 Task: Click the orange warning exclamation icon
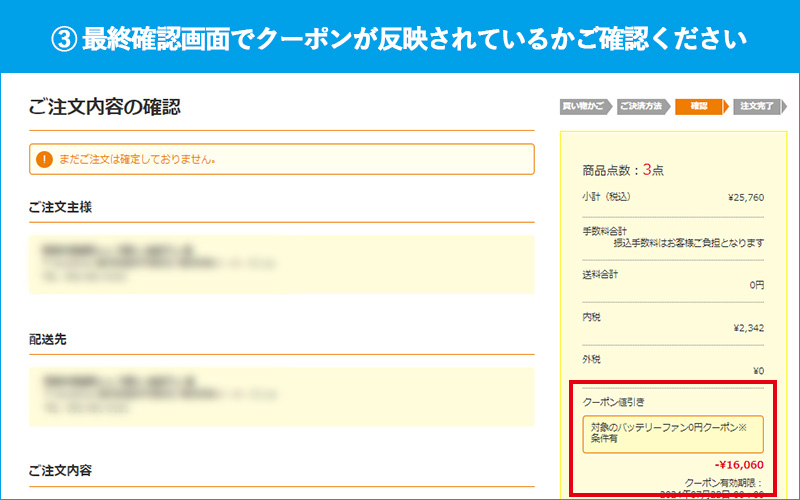[x=44, y=159]
